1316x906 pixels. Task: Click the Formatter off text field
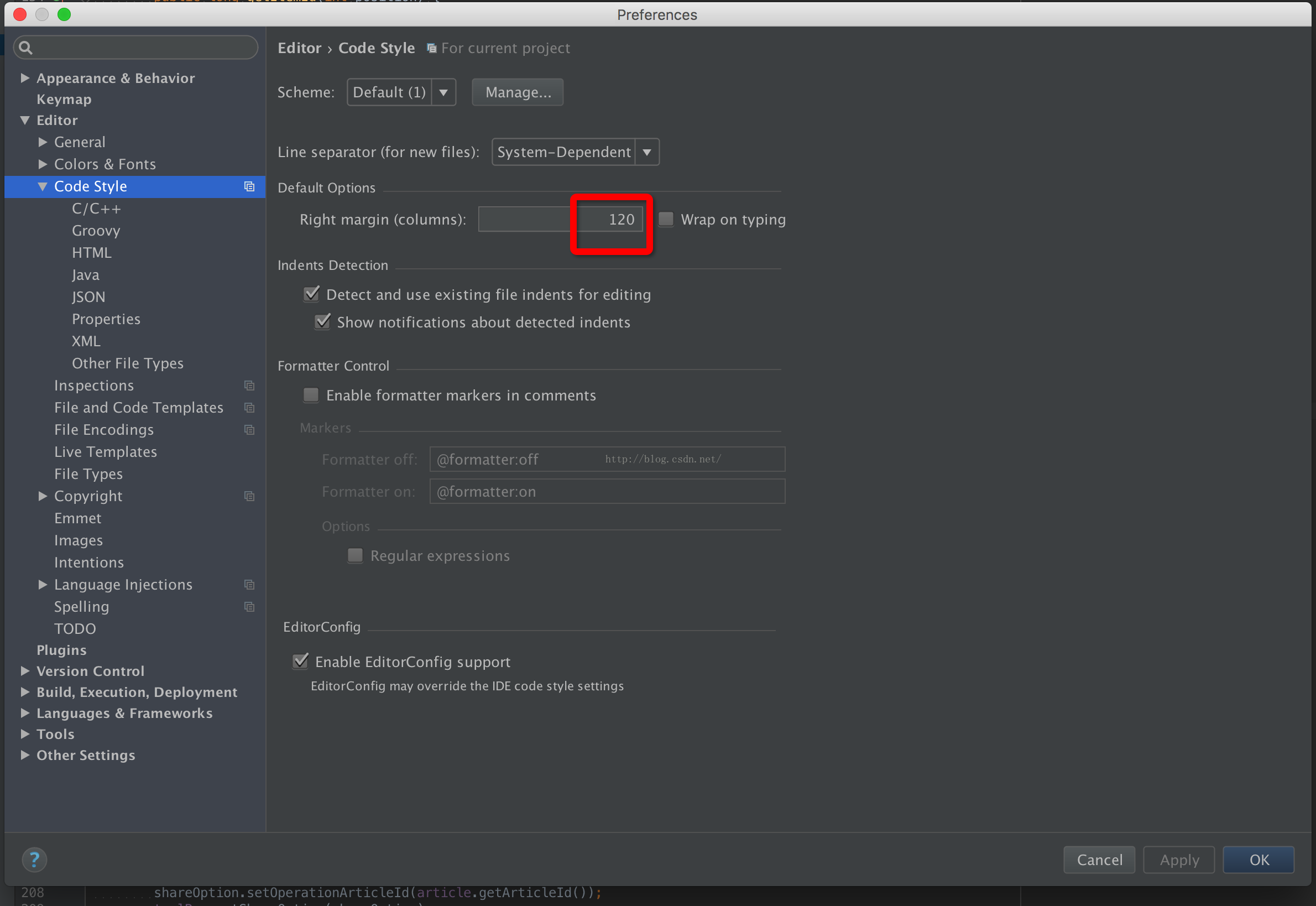[x=607, y=459]
